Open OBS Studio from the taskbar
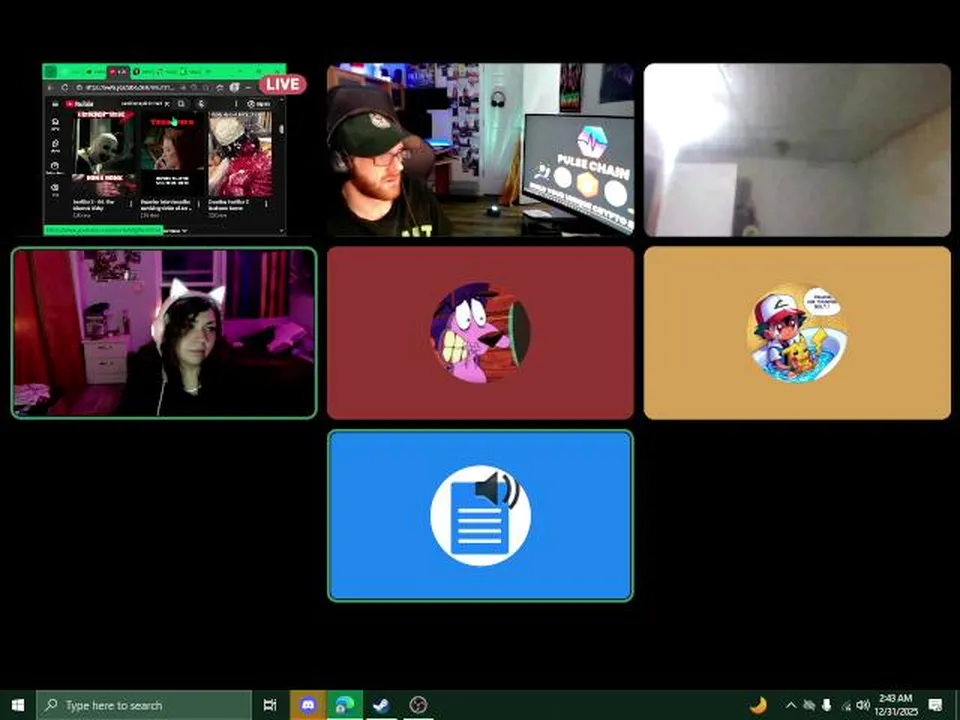960x720 pixels. point(418,705)
